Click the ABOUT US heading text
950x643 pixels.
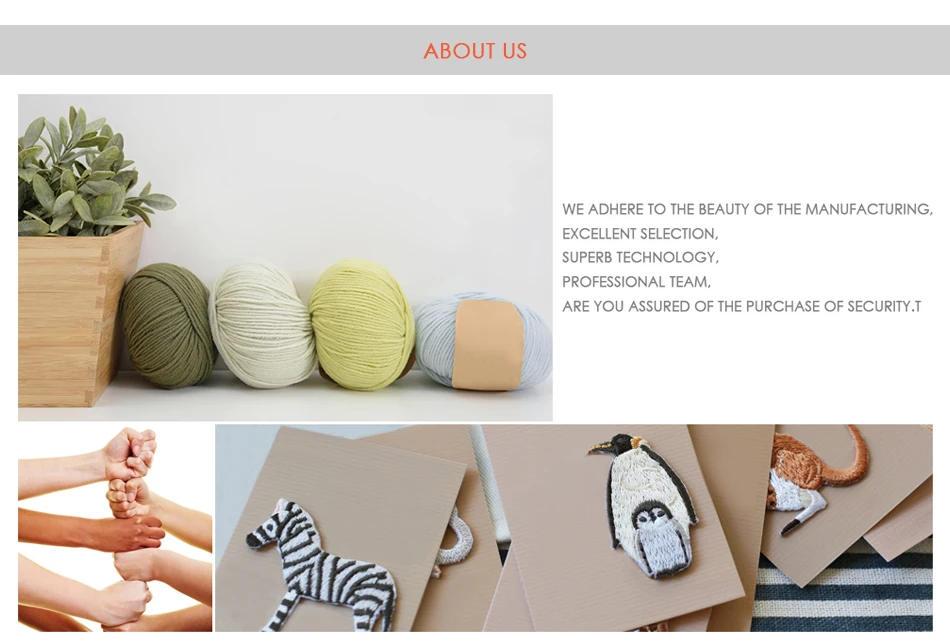point(475,51)
